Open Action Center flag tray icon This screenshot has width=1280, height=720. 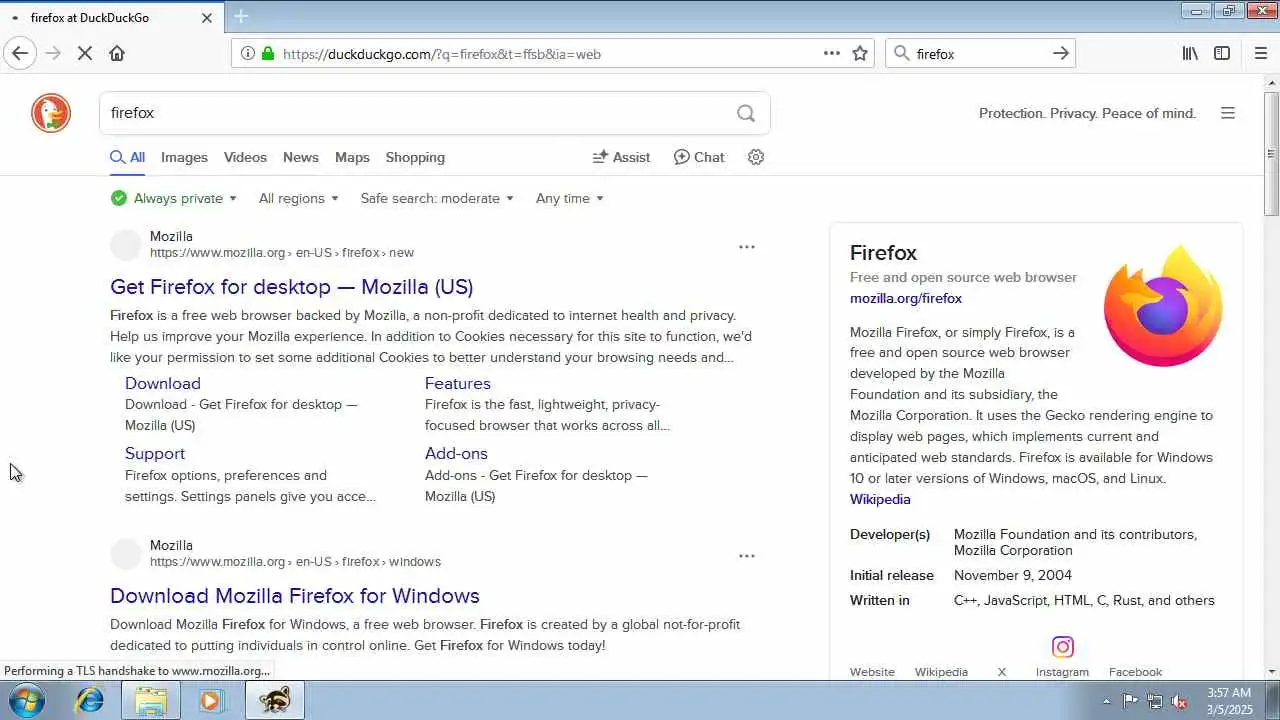pos(1130,701)
